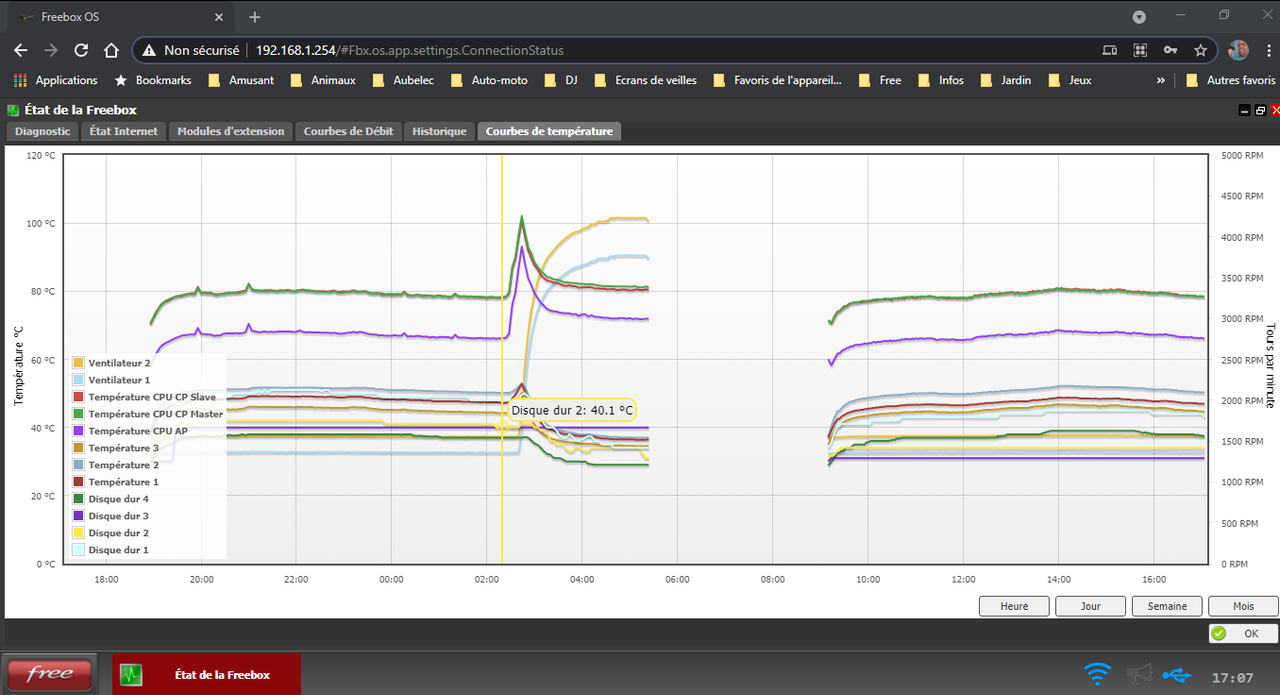Screen dimensions: 1280x695
Task: Click the Température CPU AP legend swatch
Action: point(78,431)
